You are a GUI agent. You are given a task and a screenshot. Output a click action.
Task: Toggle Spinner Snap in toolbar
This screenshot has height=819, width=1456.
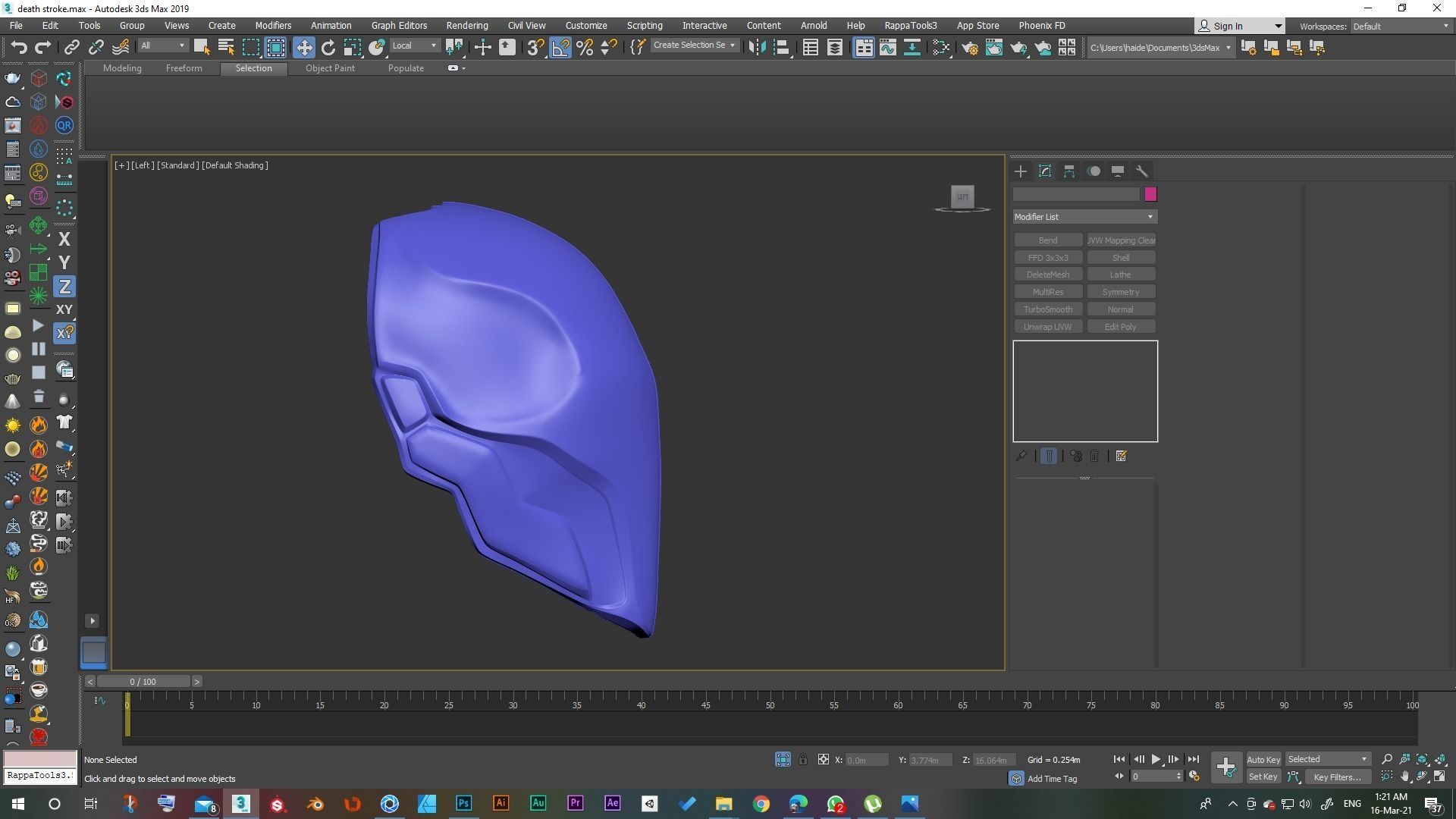coord(608,48)
